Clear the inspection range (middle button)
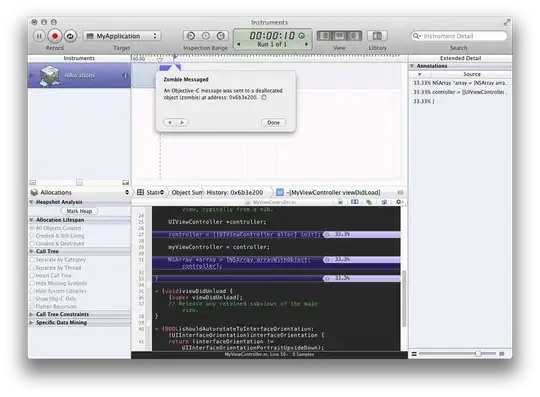The height and width of the screenshot is (397, 540). (206, 35)
